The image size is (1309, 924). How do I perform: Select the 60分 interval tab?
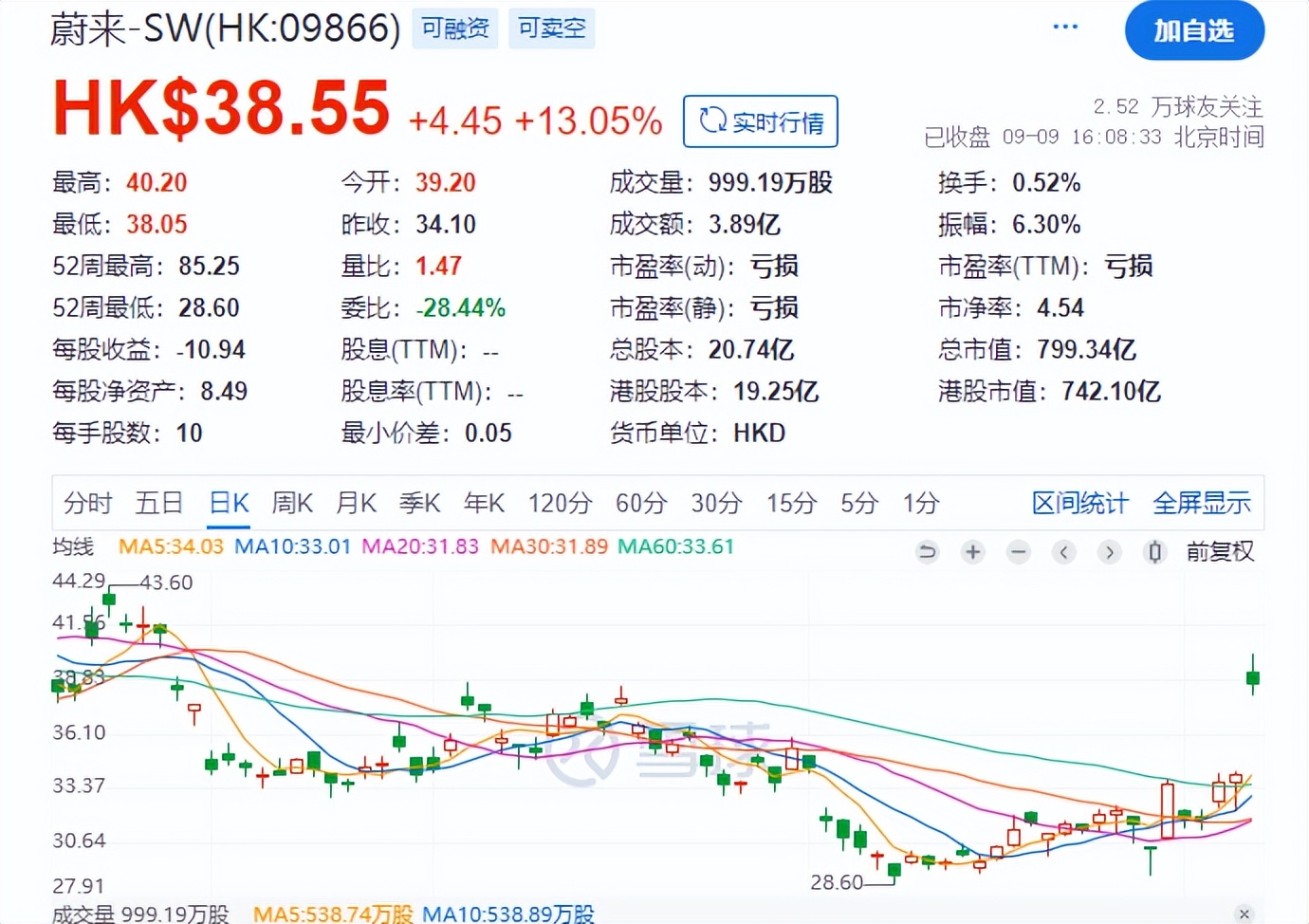(641, 504)
